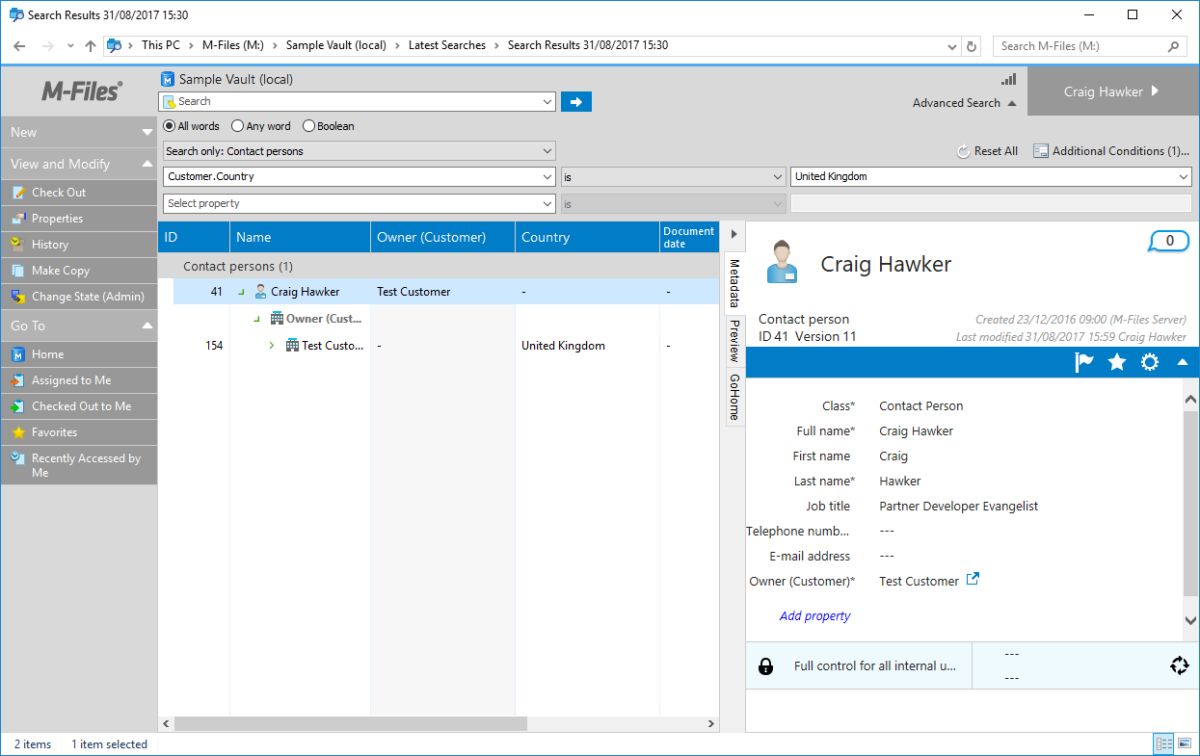
Task: Open Additional Conditions (1)
Action: [1111, 151]
